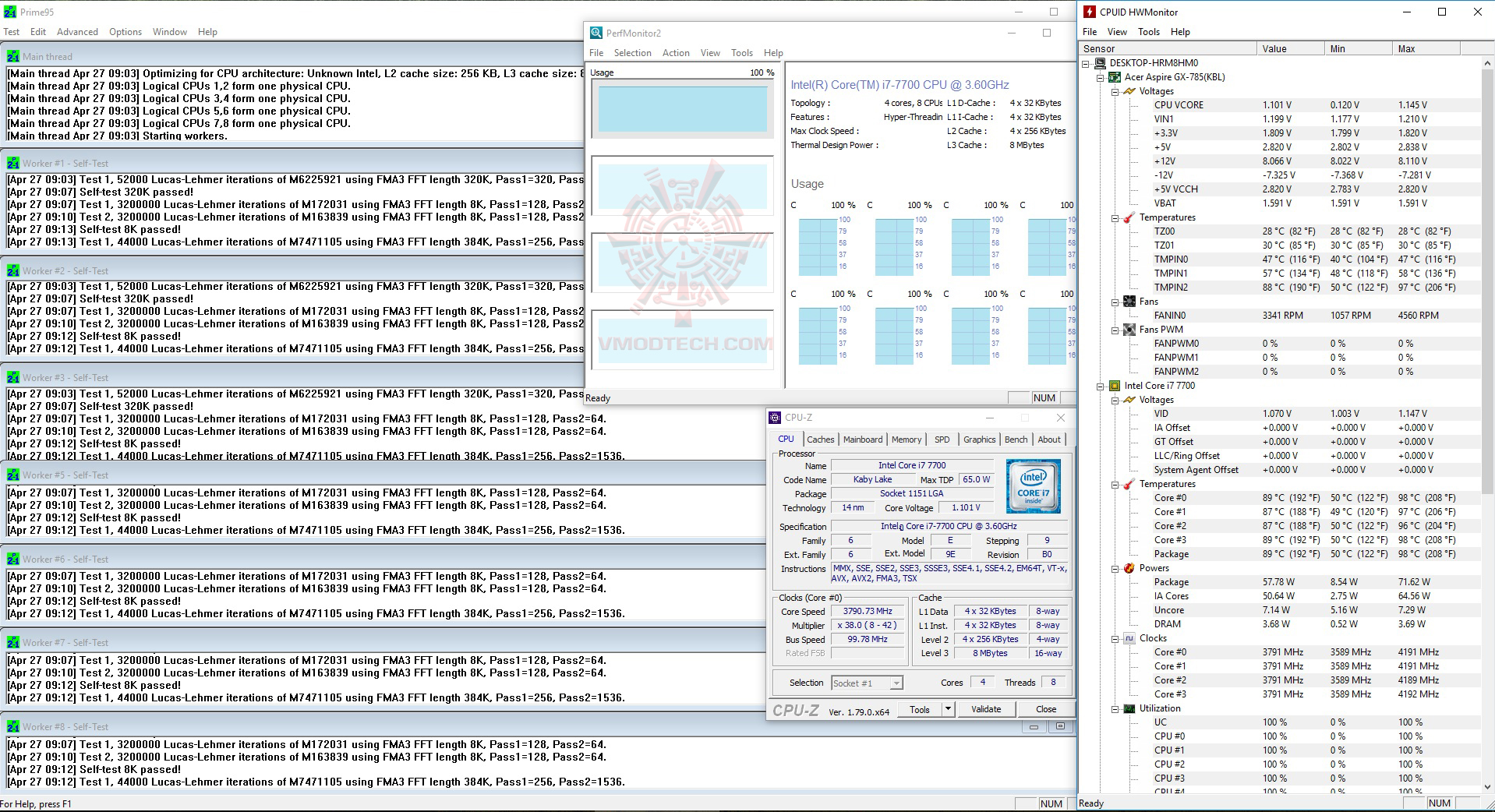Collapse the Voltages group under Acer Aspire
Screen dimensions: 1495x812
(x=1115, y=92)
